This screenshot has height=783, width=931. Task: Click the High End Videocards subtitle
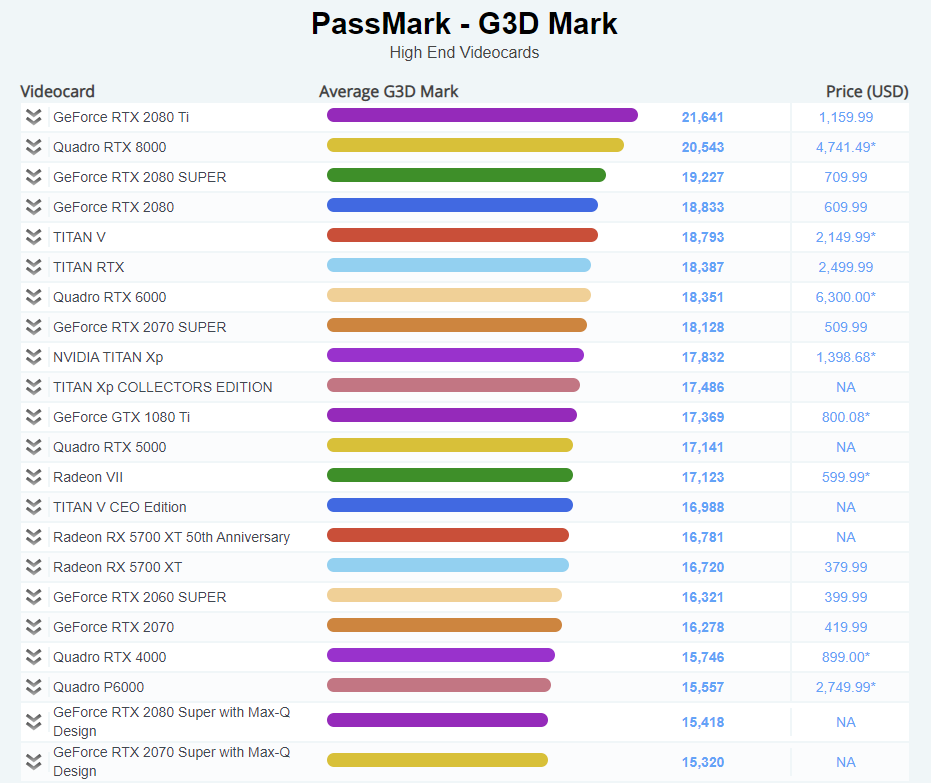point(464,52)
